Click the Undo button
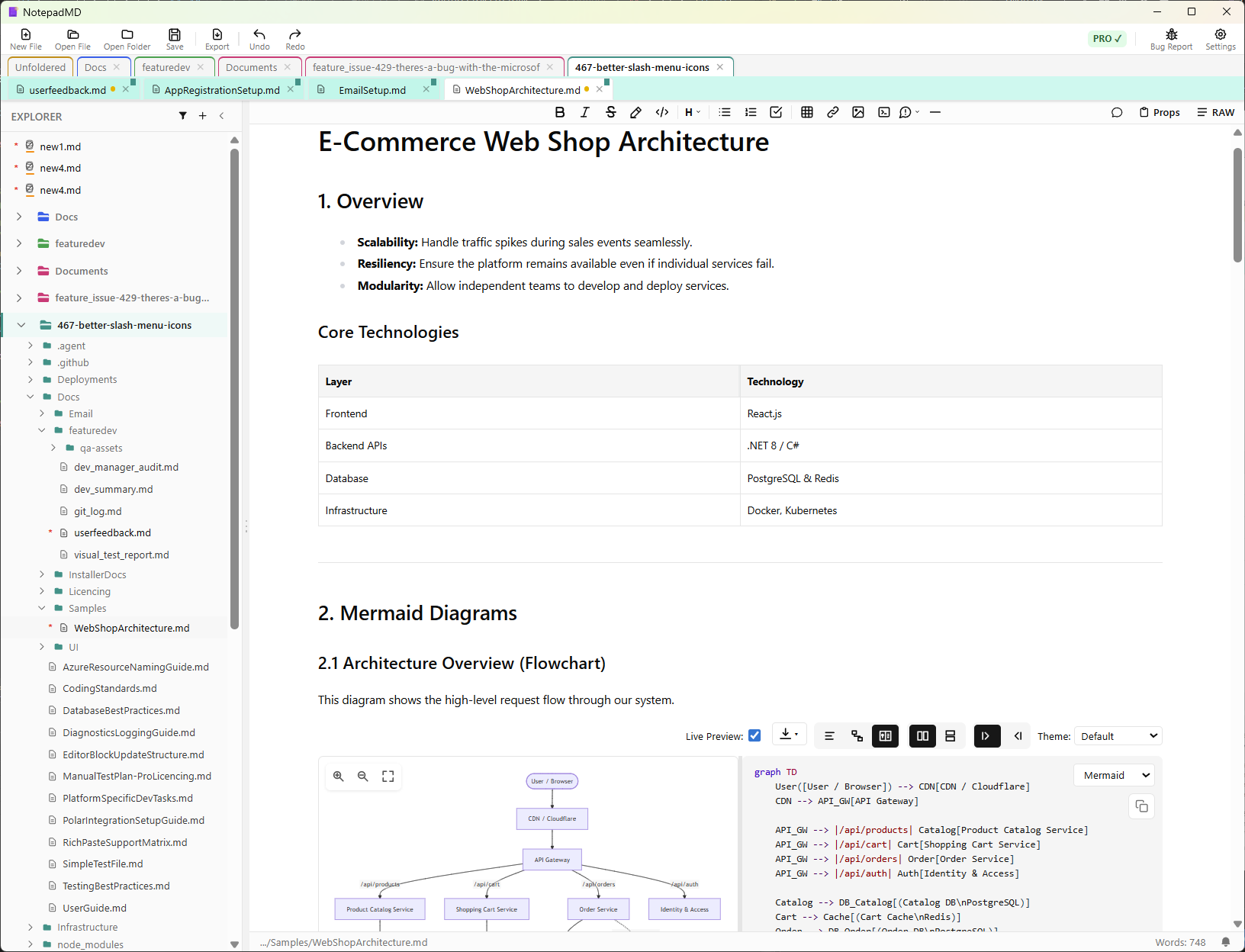 click(x=259, y=39)
